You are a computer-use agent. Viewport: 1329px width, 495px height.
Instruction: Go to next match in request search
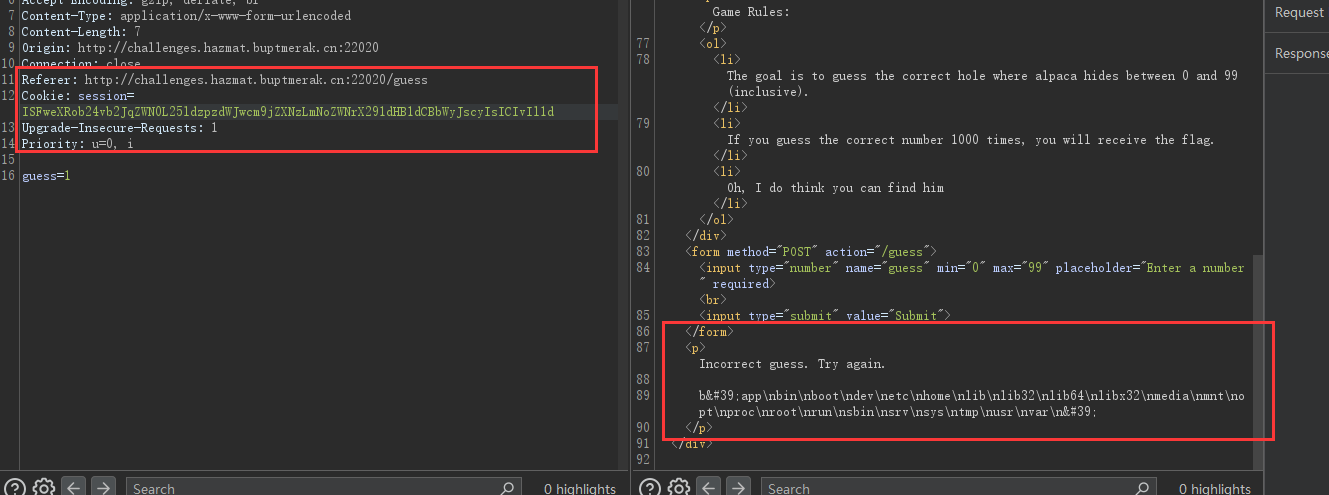tap(103, 488)
